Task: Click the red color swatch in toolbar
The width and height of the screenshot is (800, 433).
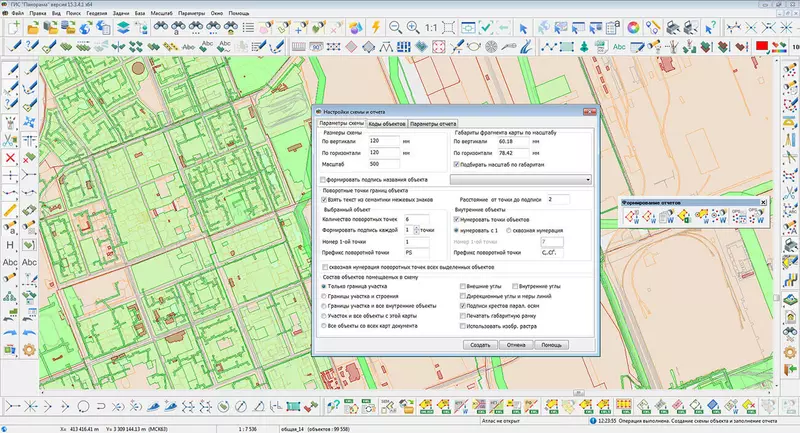Action: pyautogui.click(x=762, y=46)
